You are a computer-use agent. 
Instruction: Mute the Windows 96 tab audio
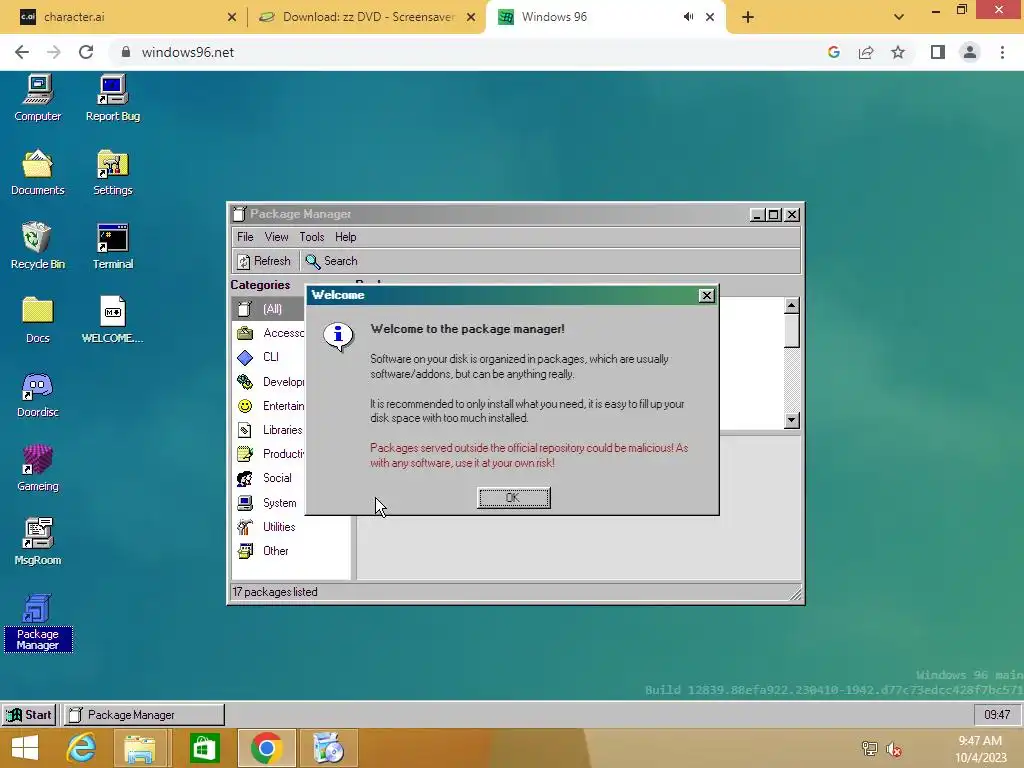pyautogui.click(x=688, y=17)
